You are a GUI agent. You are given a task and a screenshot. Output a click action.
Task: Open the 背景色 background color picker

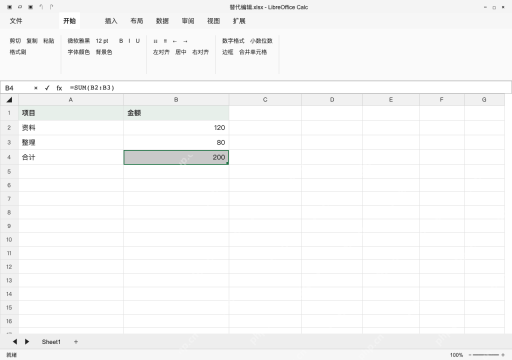pyautogui.click(x=104, y=52)
